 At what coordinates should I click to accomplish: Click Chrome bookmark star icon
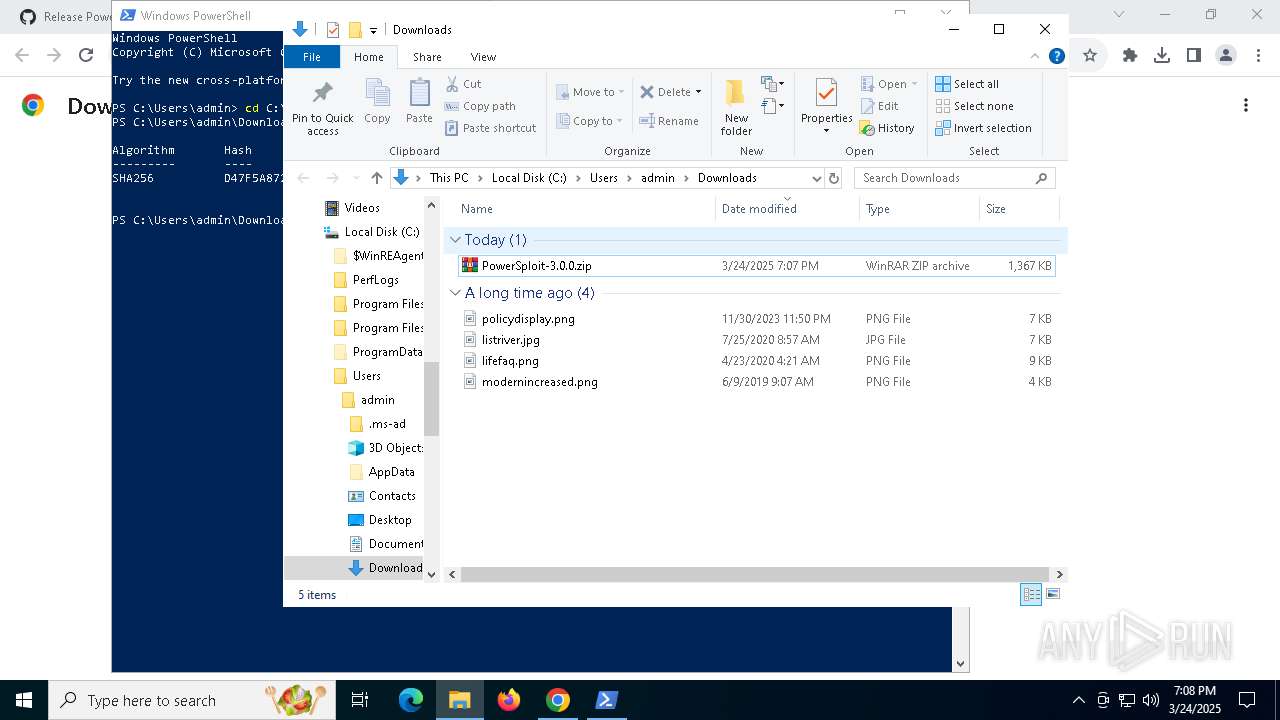pyautogui.click(x=1090, y=56)
